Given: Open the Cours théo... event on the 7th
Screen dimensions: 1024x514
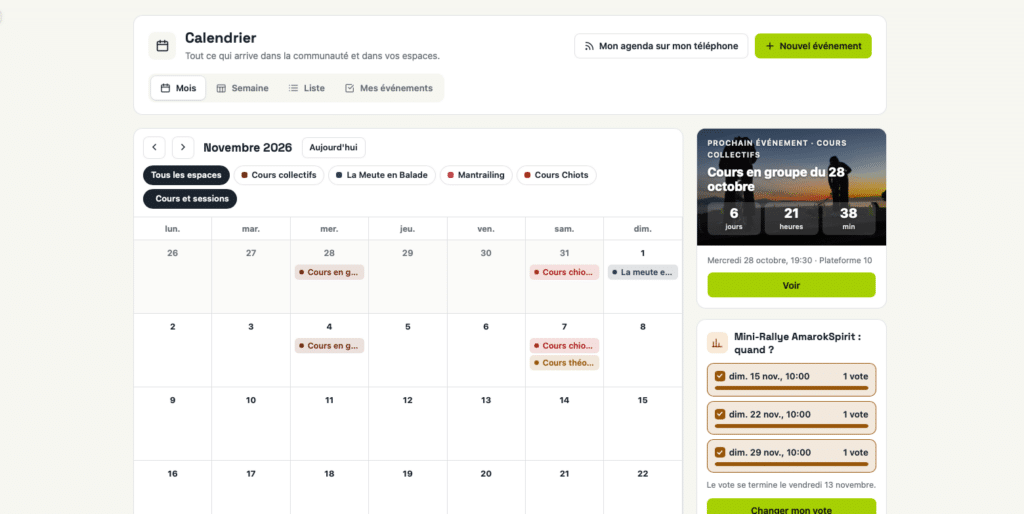Looking at the screenshot, I should (x=564, y=363).
